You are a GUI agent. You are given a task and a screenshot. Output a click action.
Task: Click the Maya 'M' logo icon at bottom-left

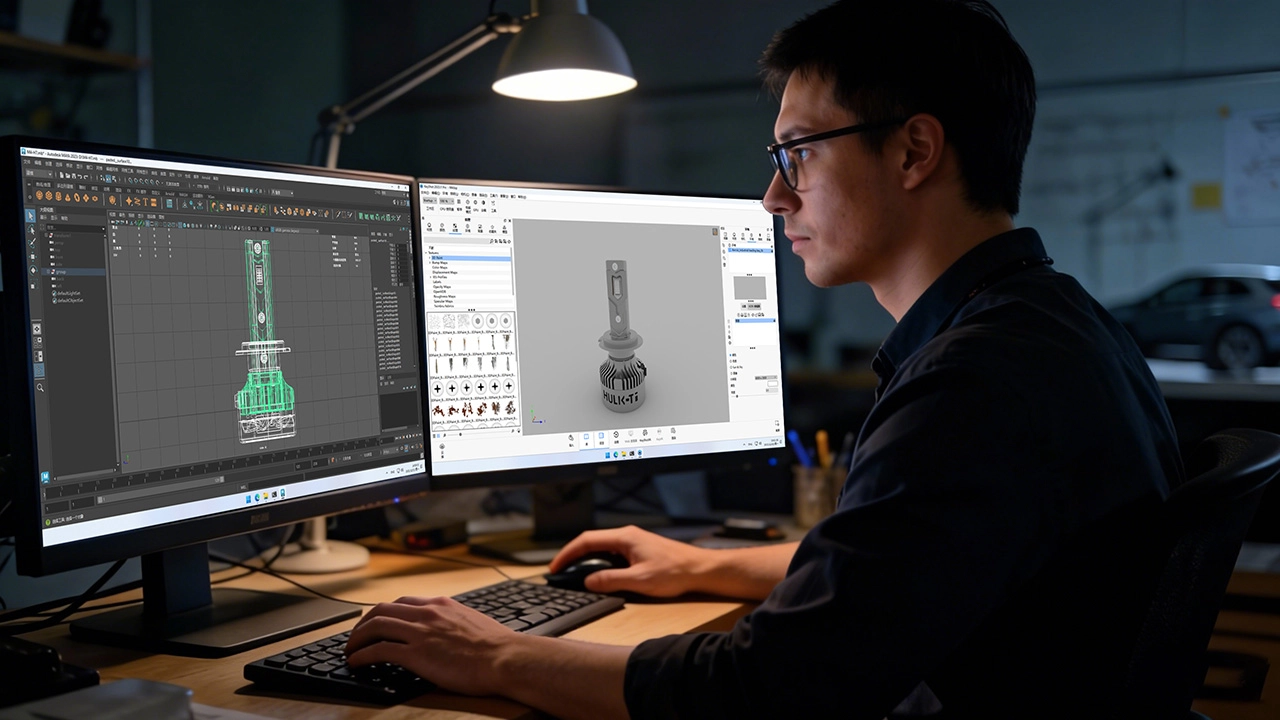click(x=45, y=478)
